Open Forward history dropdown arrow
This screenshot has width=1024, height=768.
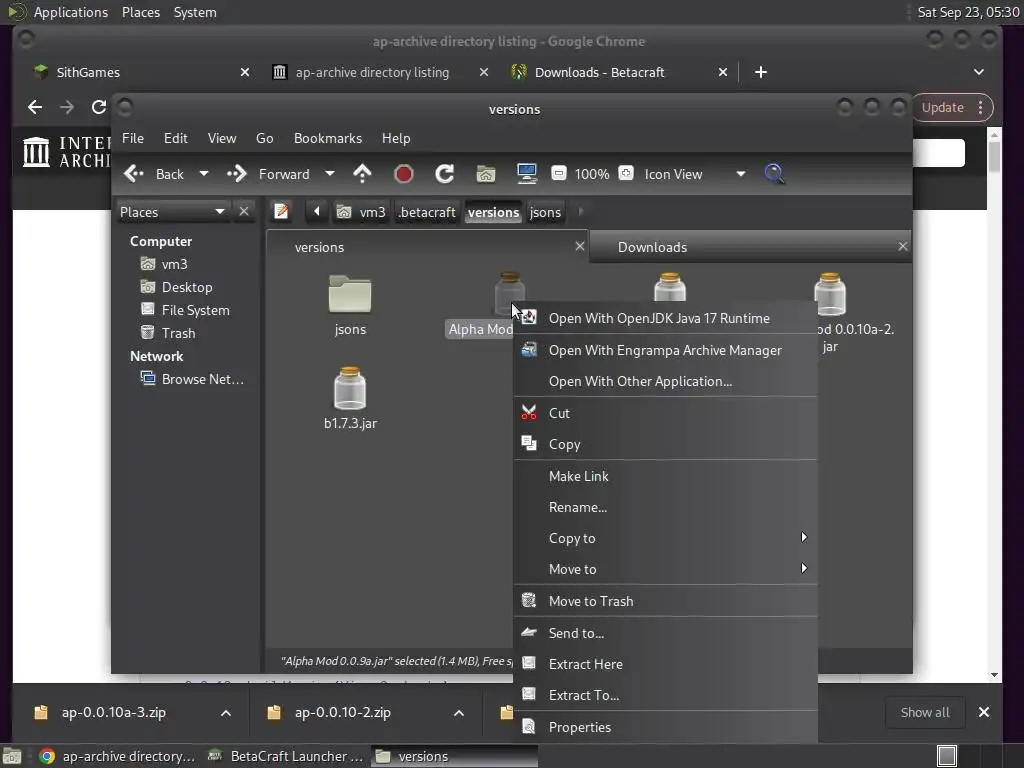(330, 174)
